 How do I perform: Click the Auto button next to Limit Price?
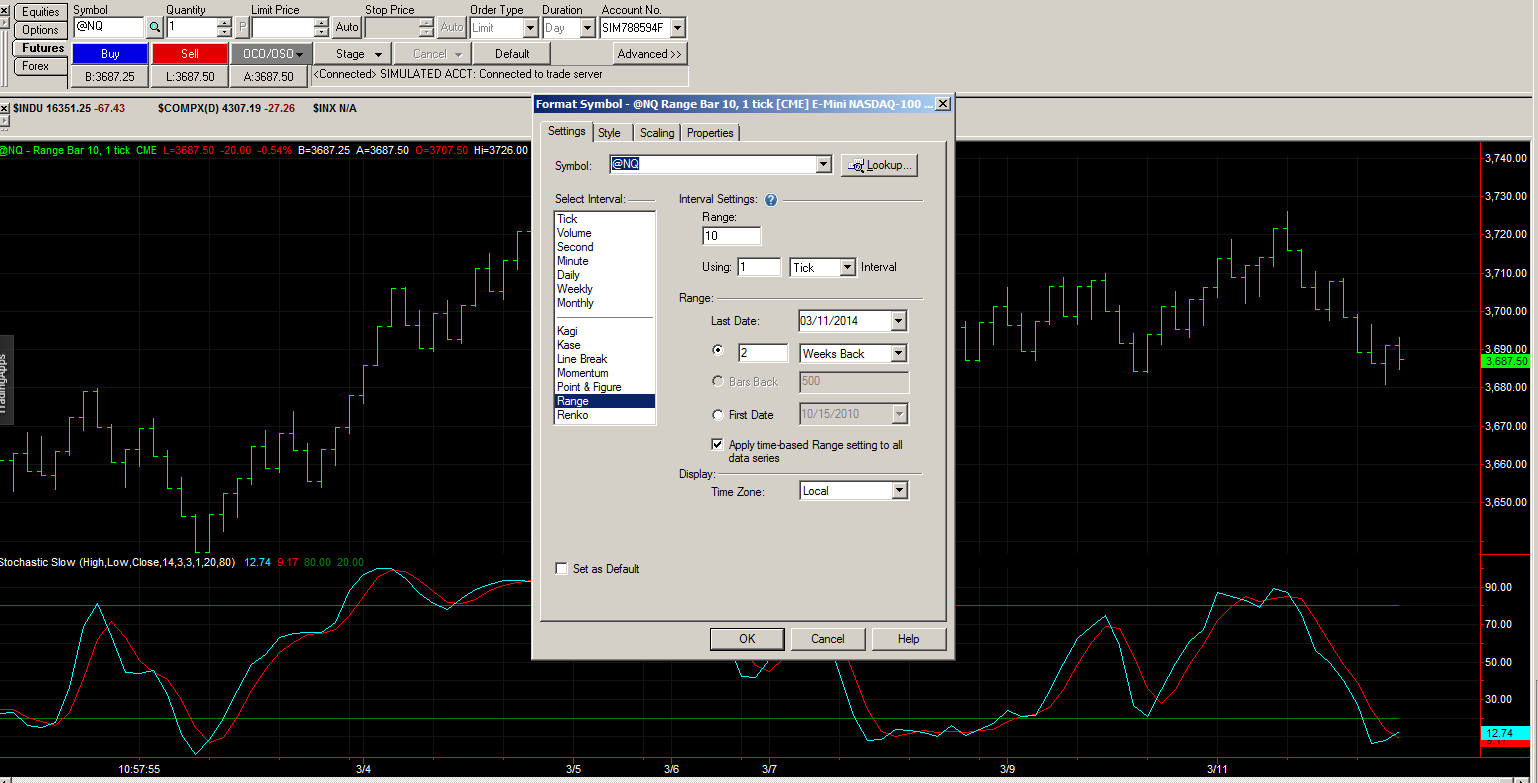(x=347, y=28)
